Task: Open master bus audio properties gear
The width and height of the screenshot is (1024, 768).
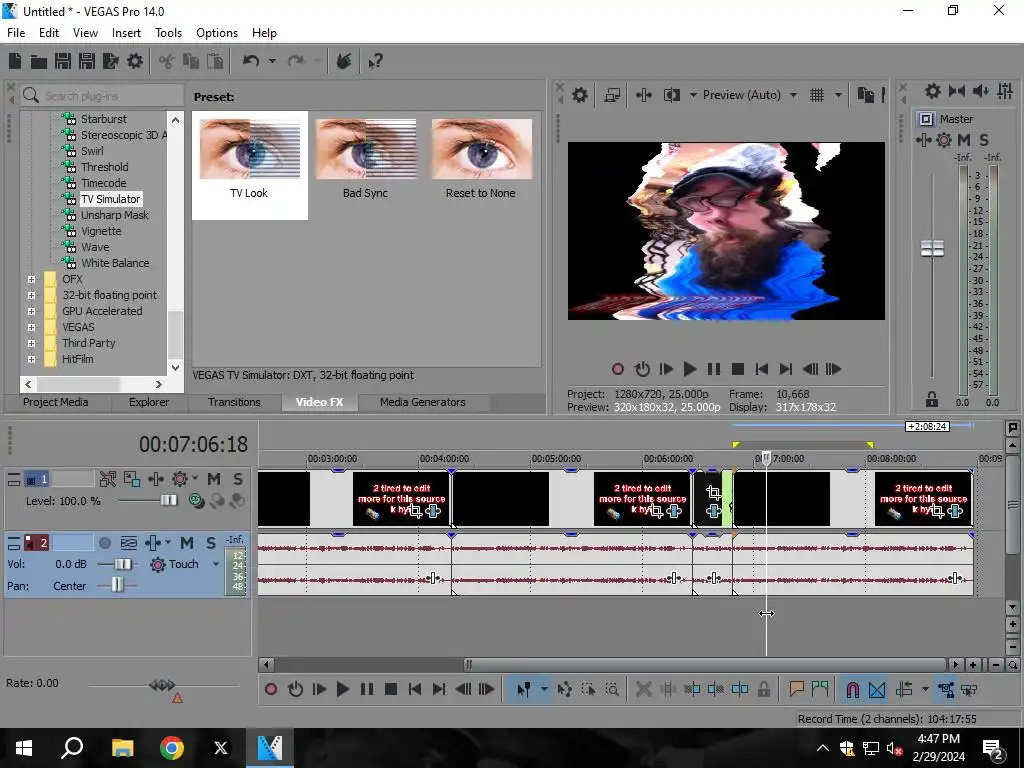Action: point(933,91)
